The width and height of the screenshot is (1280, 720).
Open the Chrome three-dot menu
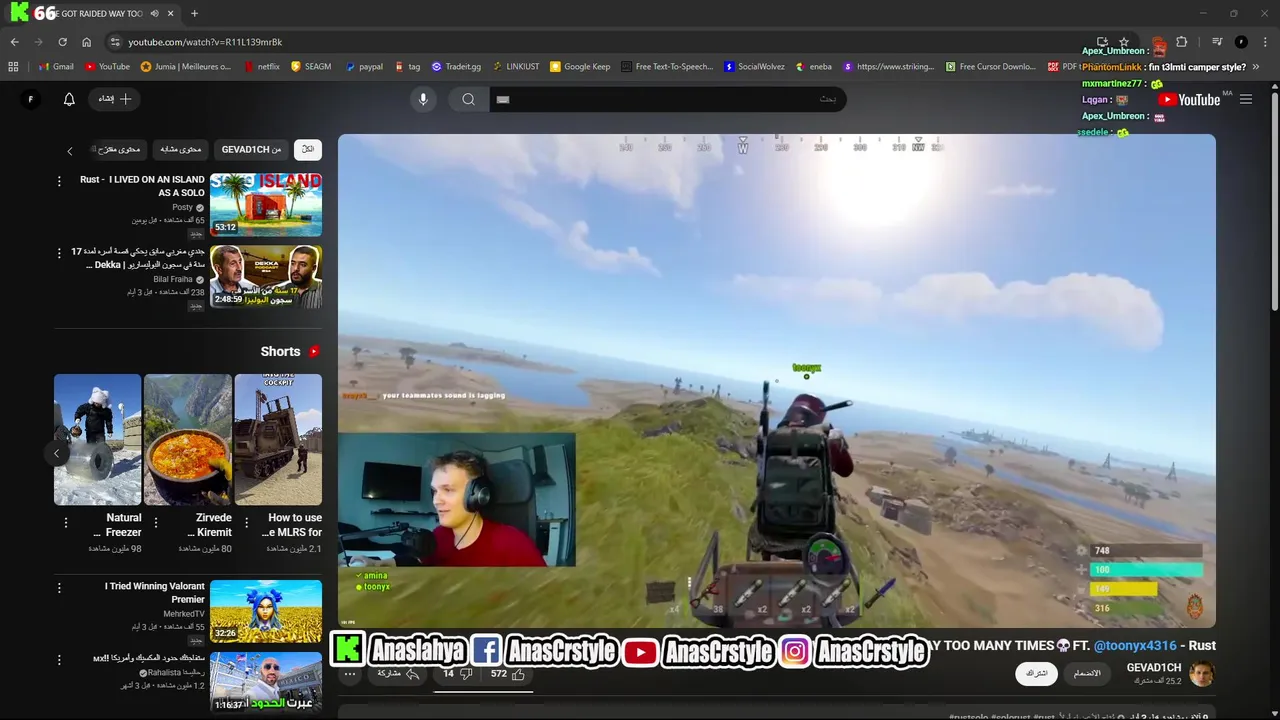(x=1265, y=42)
